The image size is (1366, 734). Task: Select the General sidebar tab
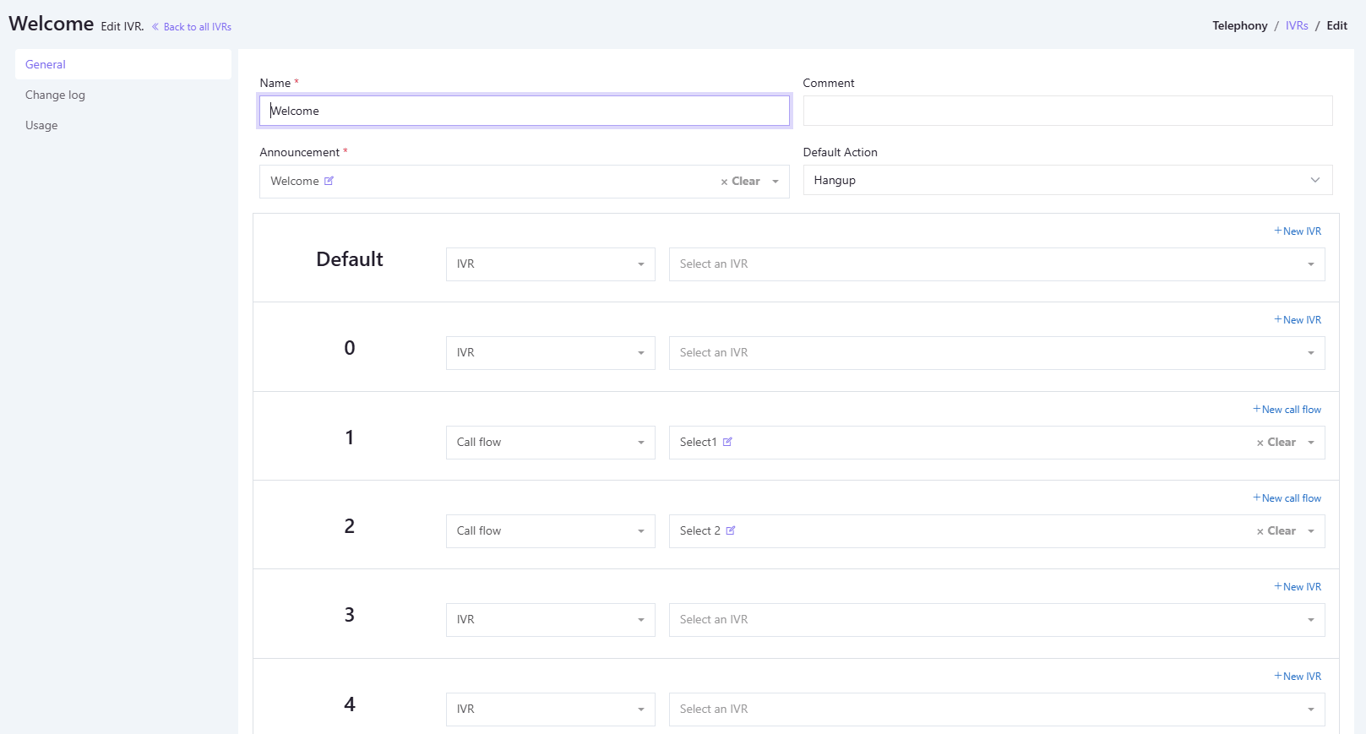(x=46, y=64)
